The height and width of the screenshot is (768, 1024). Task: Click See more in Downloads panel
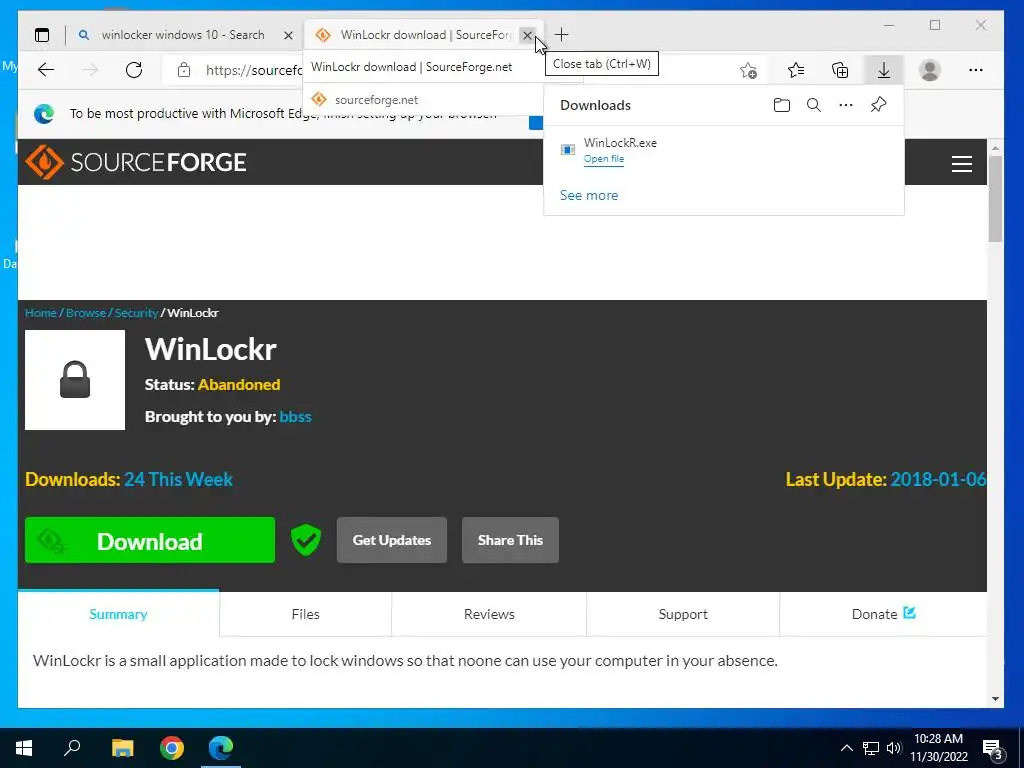(x=588, y=195)
